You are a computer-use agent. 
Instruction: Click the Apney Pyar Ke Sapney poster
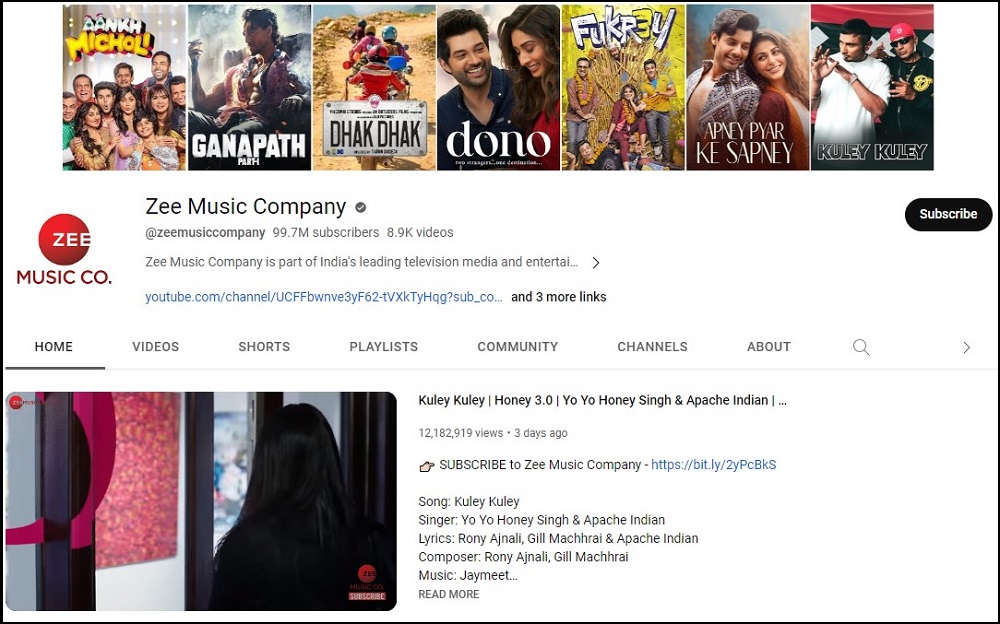pos(748,87)
